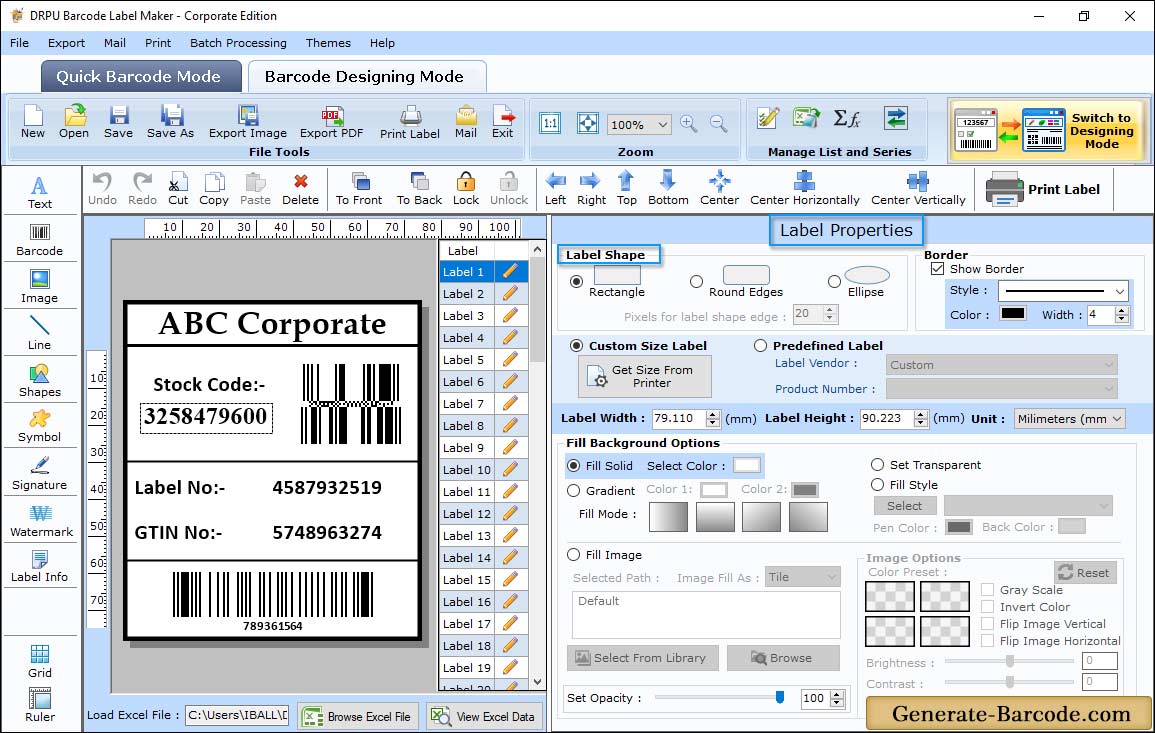
Task: Click the 1:1 actual size zoom icon
Action: click(x=550, y=123)
